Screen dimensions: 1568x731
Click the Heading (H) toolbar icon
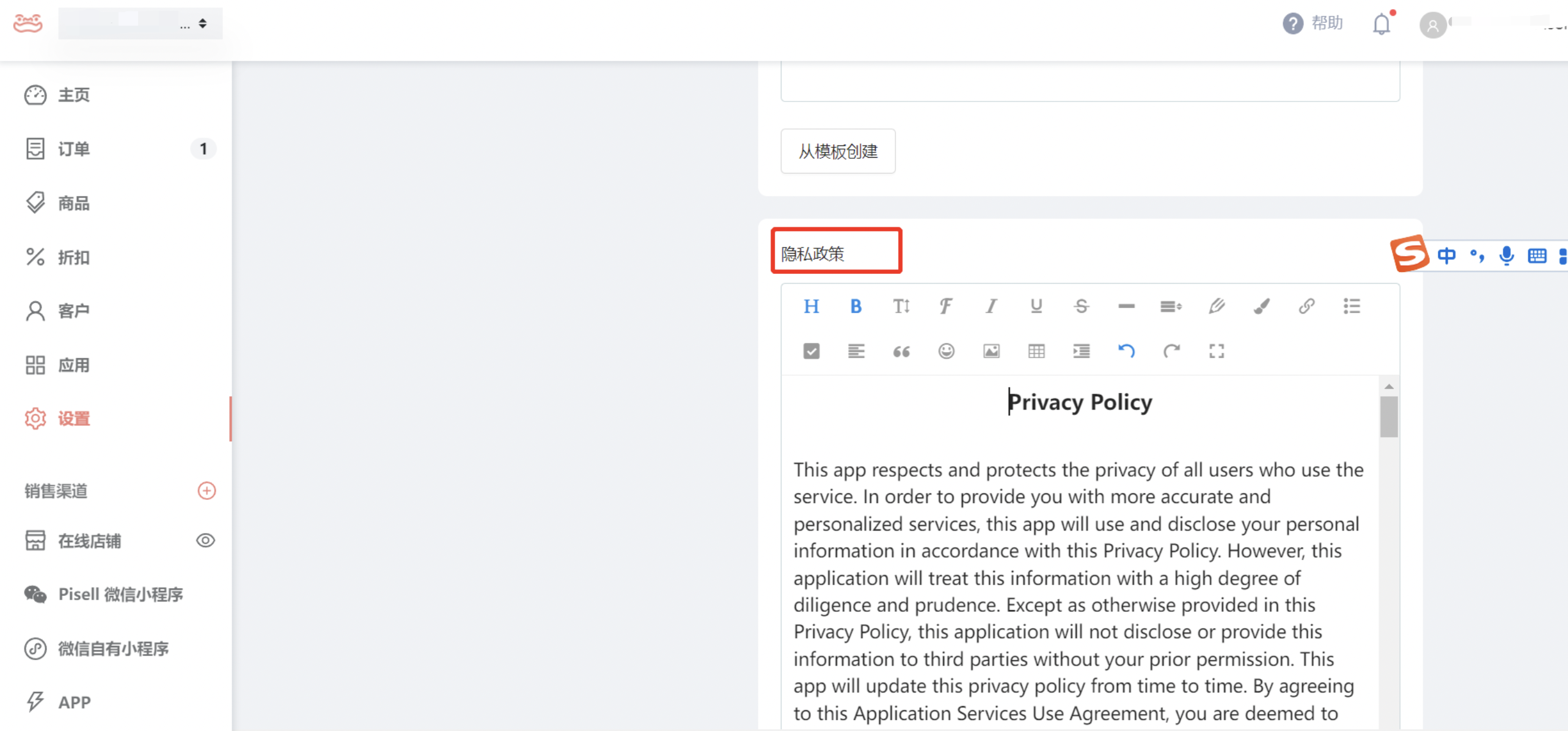point(811,306)
